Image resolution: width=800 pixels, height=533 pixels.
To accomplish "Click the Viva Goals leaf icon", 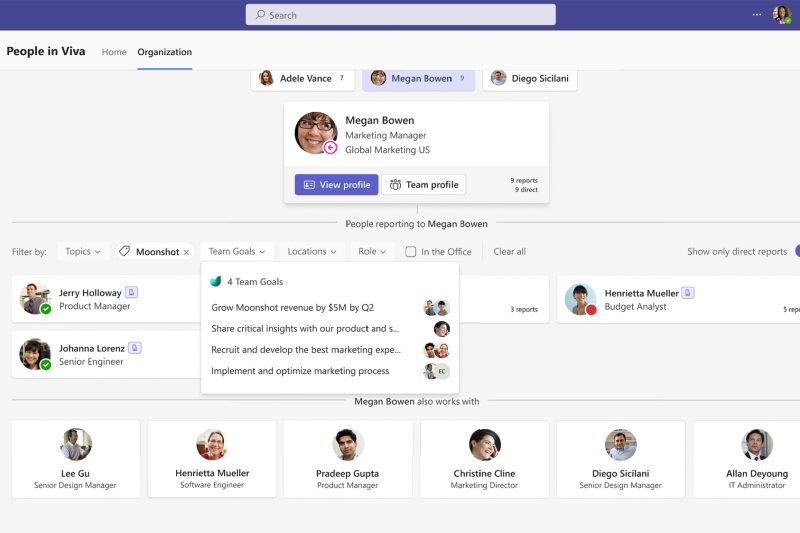I will [x=216, y=282].
